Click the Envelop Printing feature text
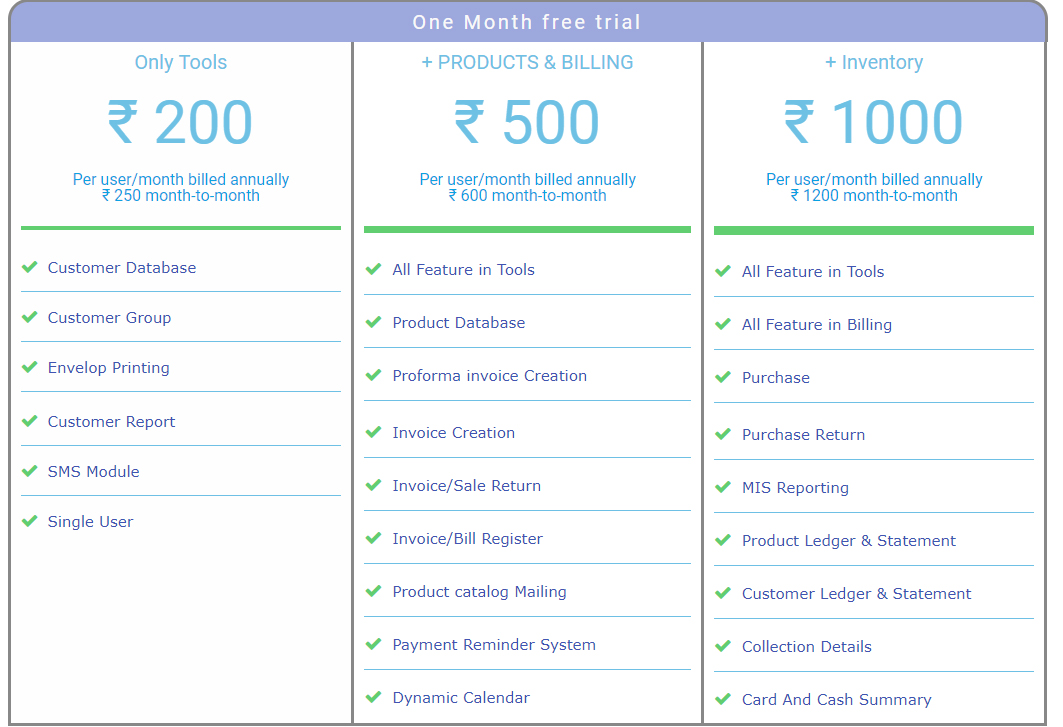 click(109, 367)
